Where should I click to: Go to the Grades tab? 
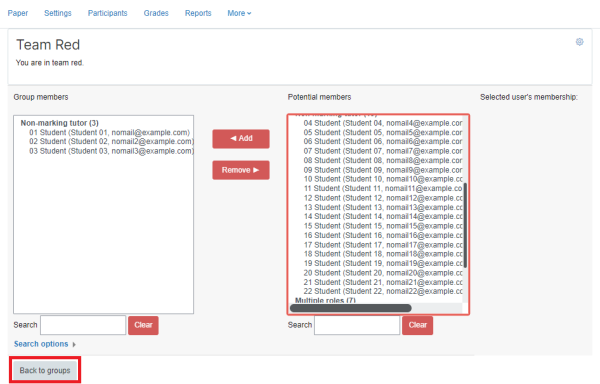click(x=156, y=13)
